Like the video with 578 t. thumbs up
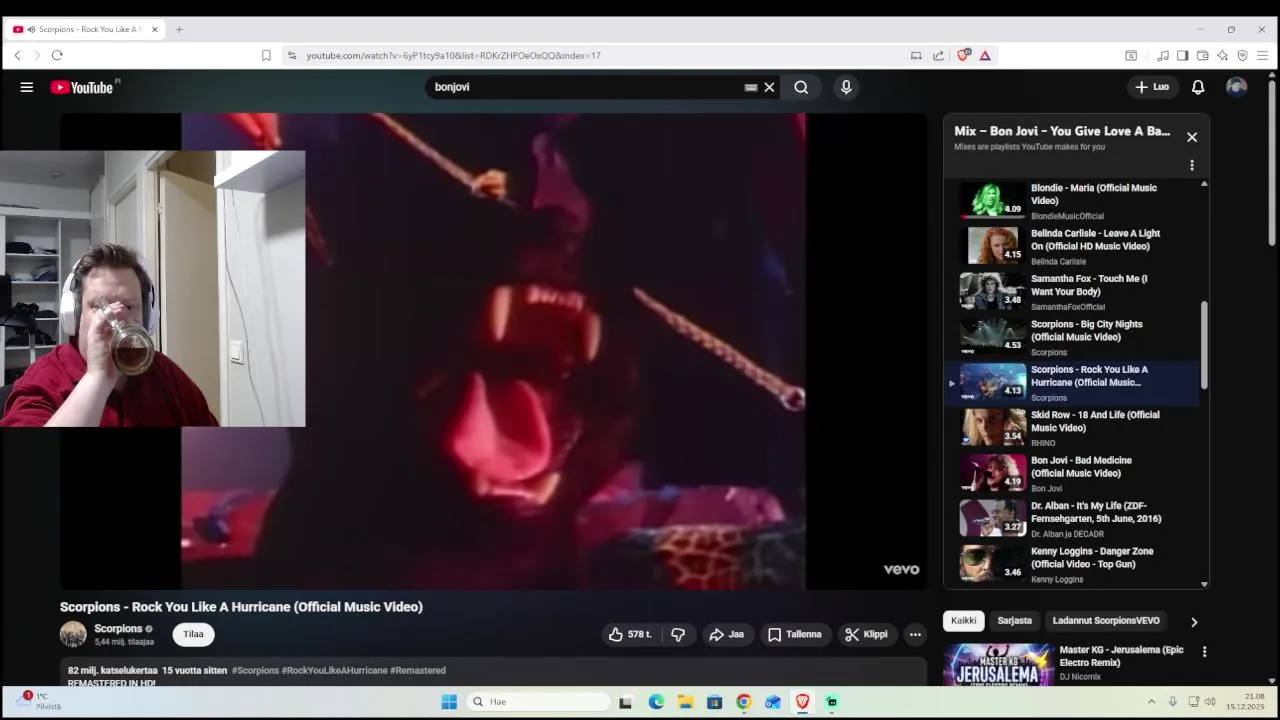Viewport: 1280px width, 720px height. [630, 634]
